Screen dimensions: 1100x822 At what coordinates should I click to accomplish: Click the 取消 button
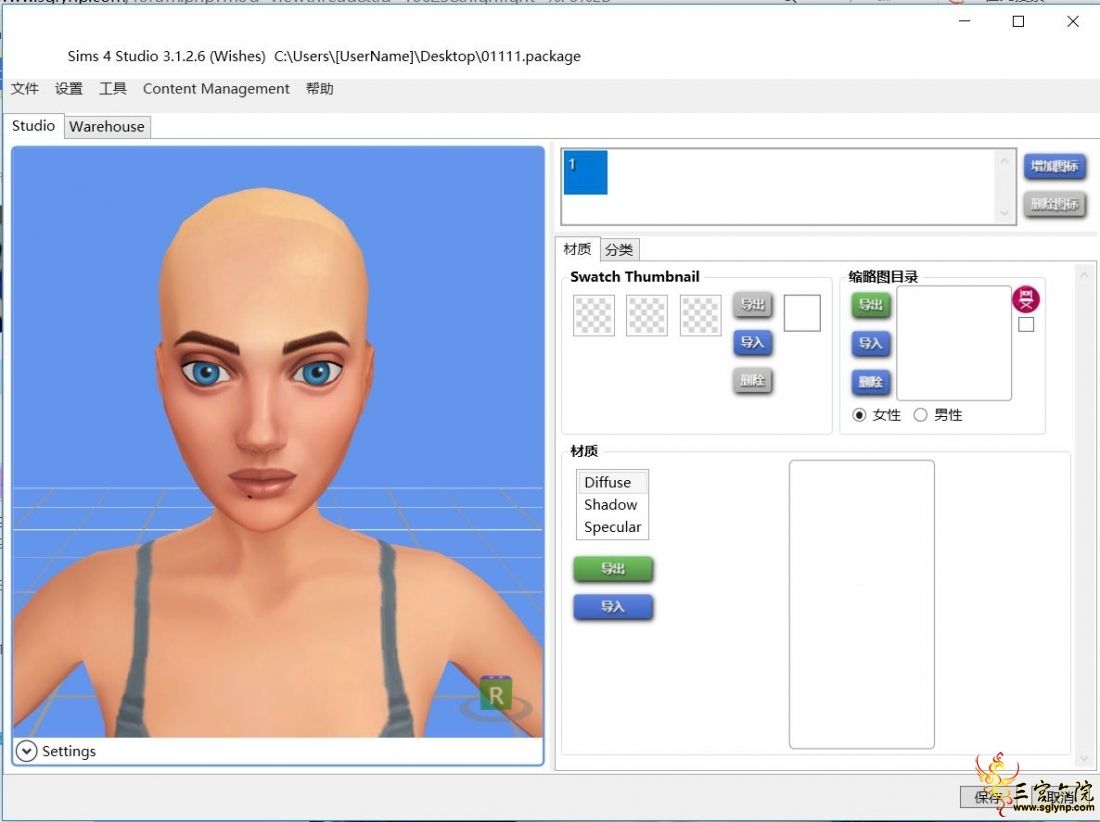pos(1059,797)
